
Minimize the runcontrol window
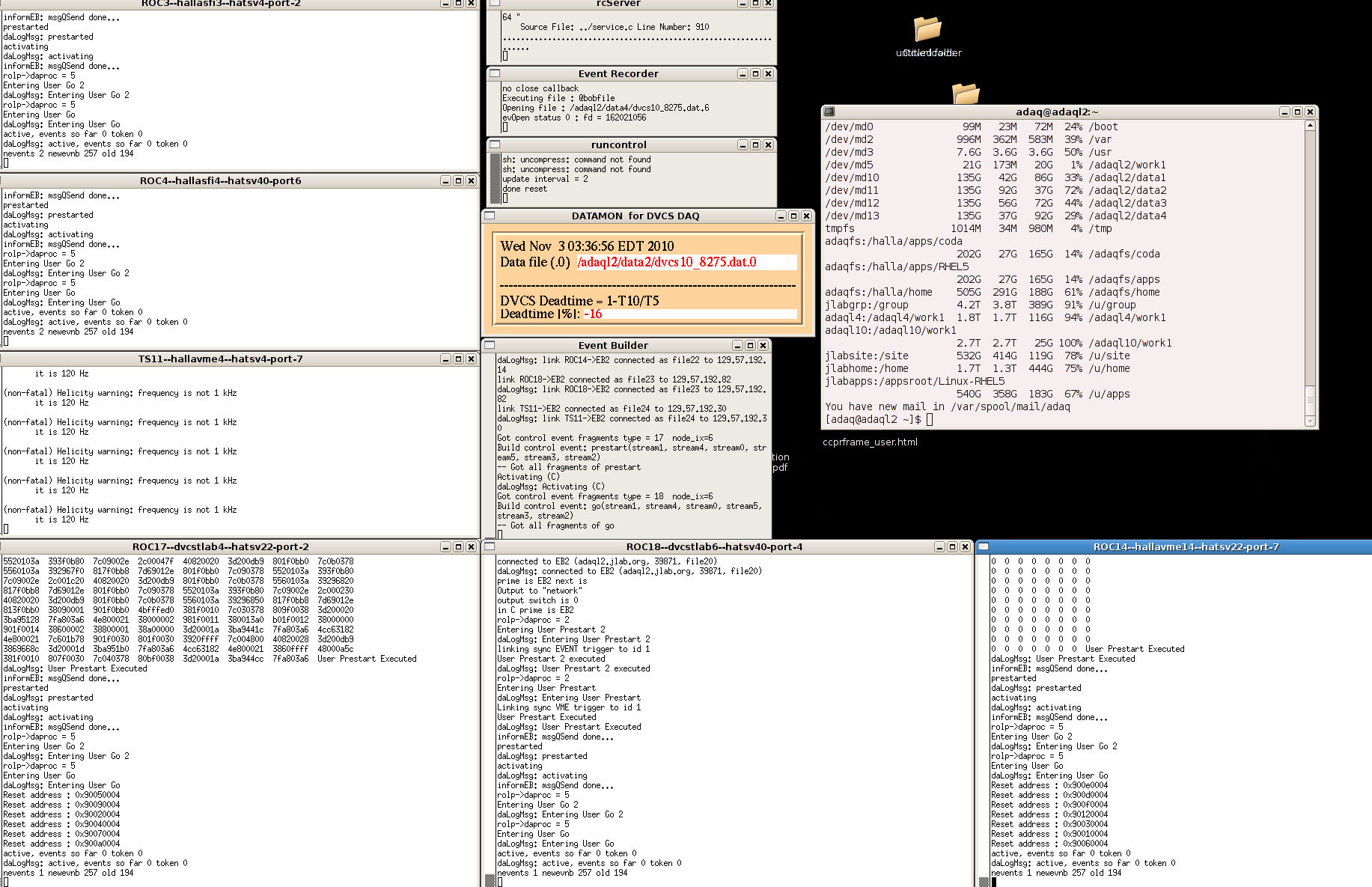coord(743,144)
